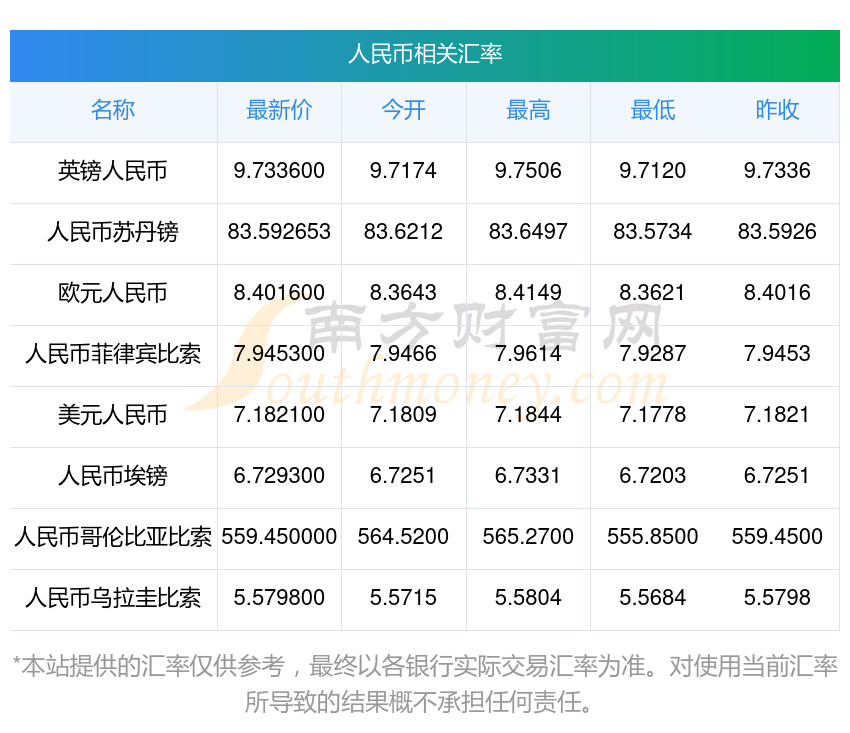850x733 pixels.
Task: Click high value 83.6497
Action: [528, 232]
